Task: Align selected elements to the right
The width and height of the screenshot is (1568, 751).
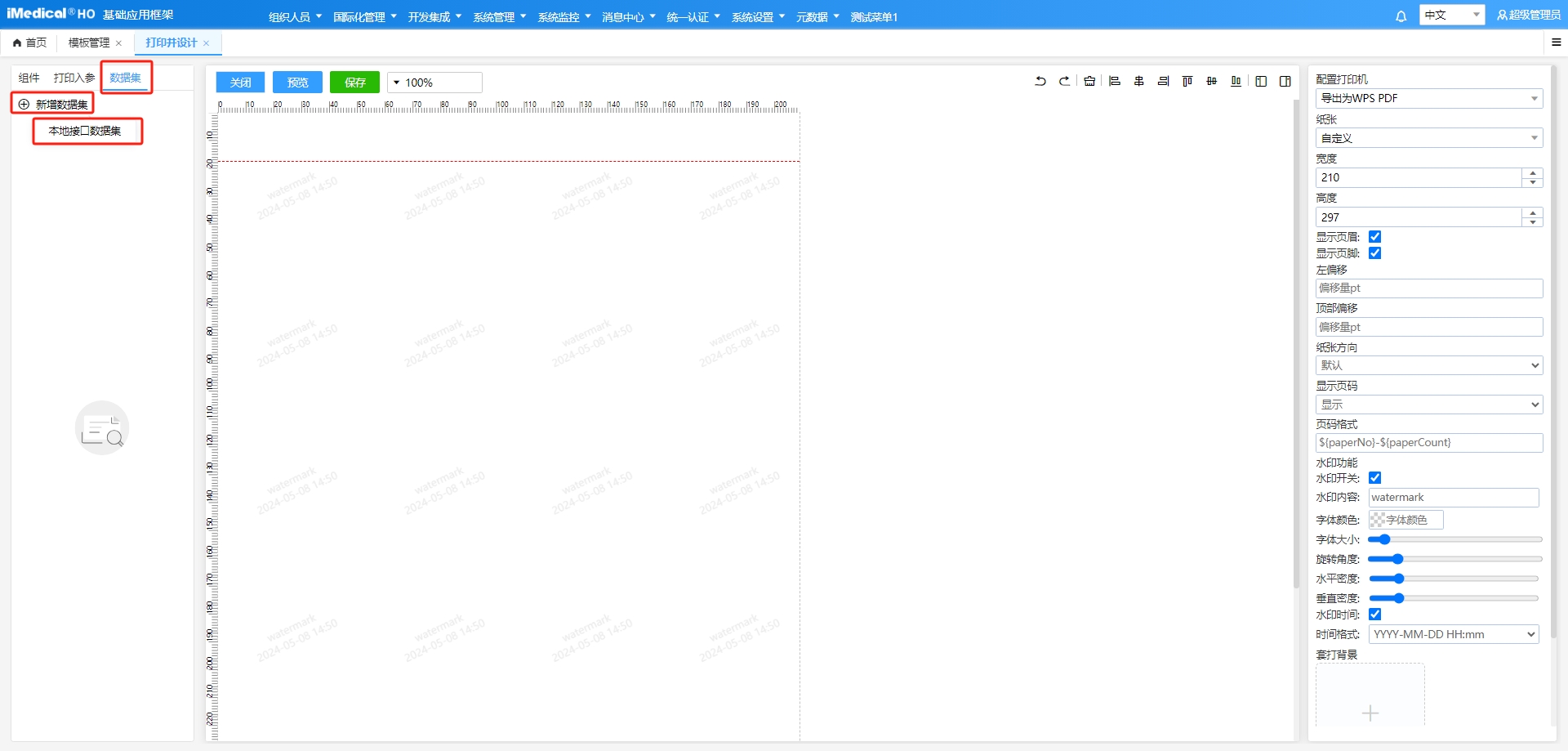Action: point(1163,81)
